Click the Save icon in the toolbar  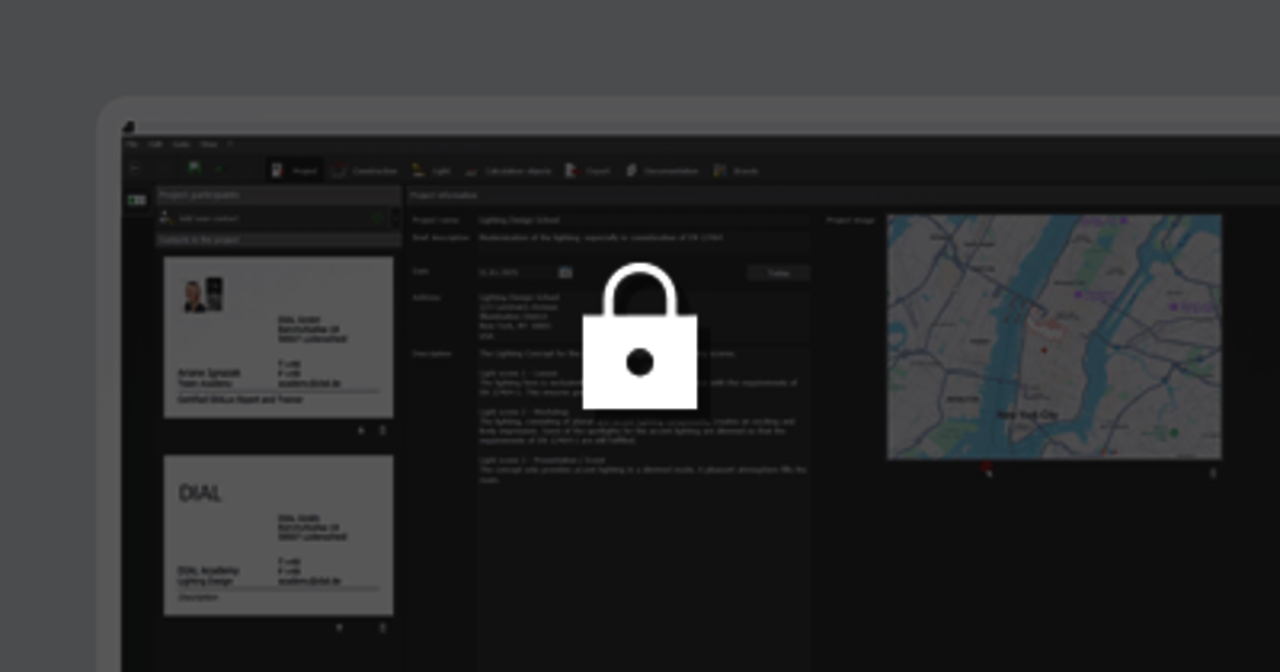pyautogui.click(x=195, y=170)
